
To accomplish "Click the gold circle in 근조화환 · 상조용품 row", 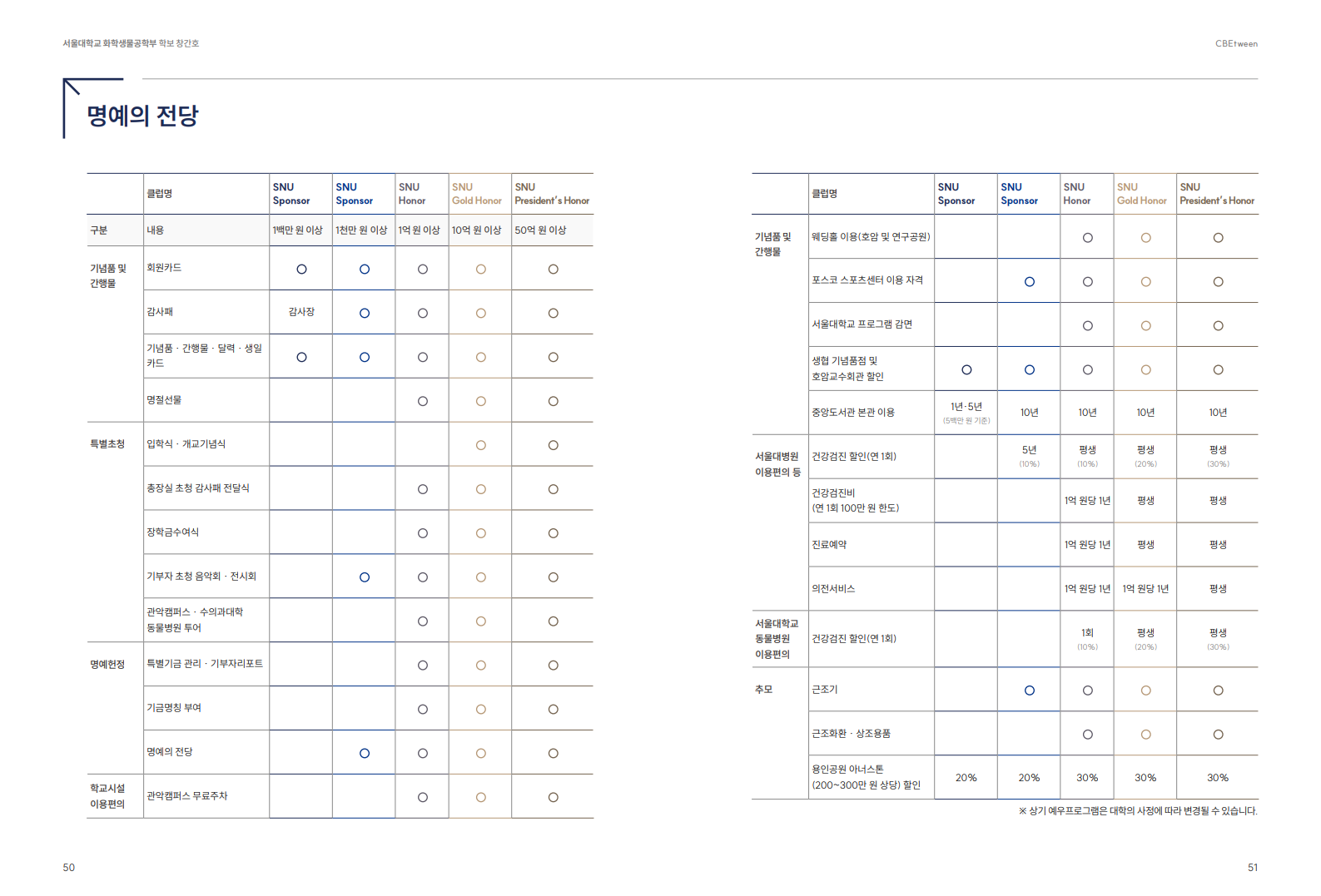I will coord(1145,735).
